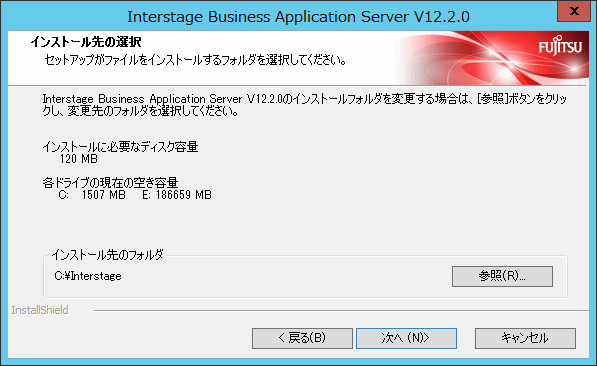The height and width of the screenshot is (366, 597).
Task: Click the InstallShield label
Action: (x=40, y=310)
